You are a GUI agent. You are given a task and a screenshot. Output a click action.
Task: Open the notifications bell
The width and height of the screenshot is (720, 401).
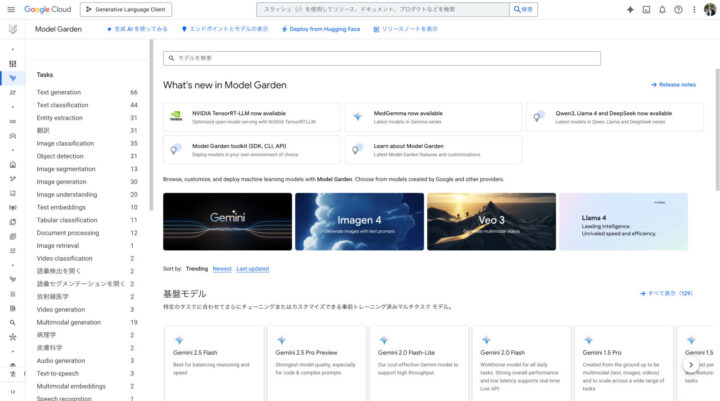(x=662, y=9)
